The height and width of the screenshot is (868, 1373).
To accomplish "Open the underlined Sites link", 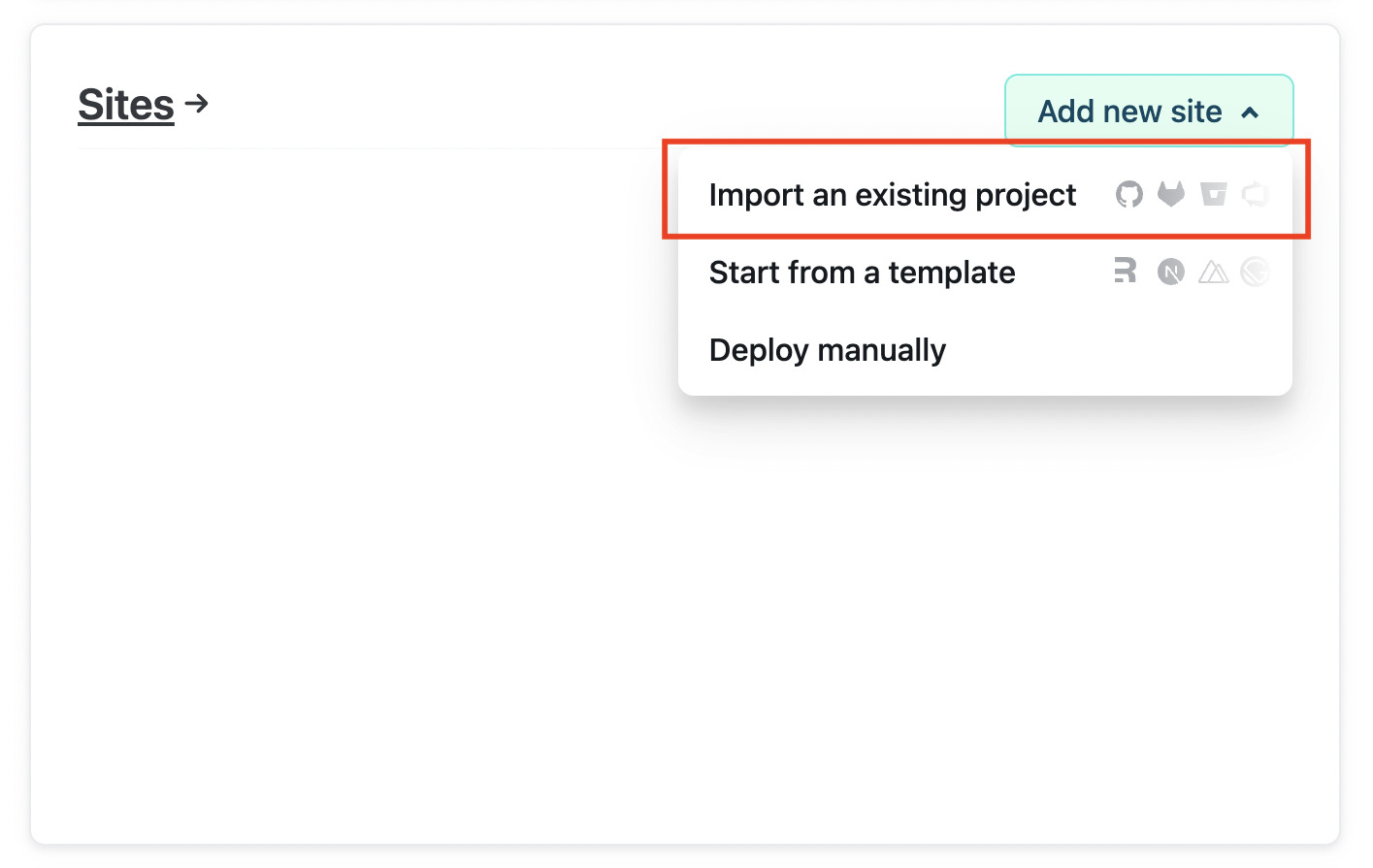I will tap(126, 105).
